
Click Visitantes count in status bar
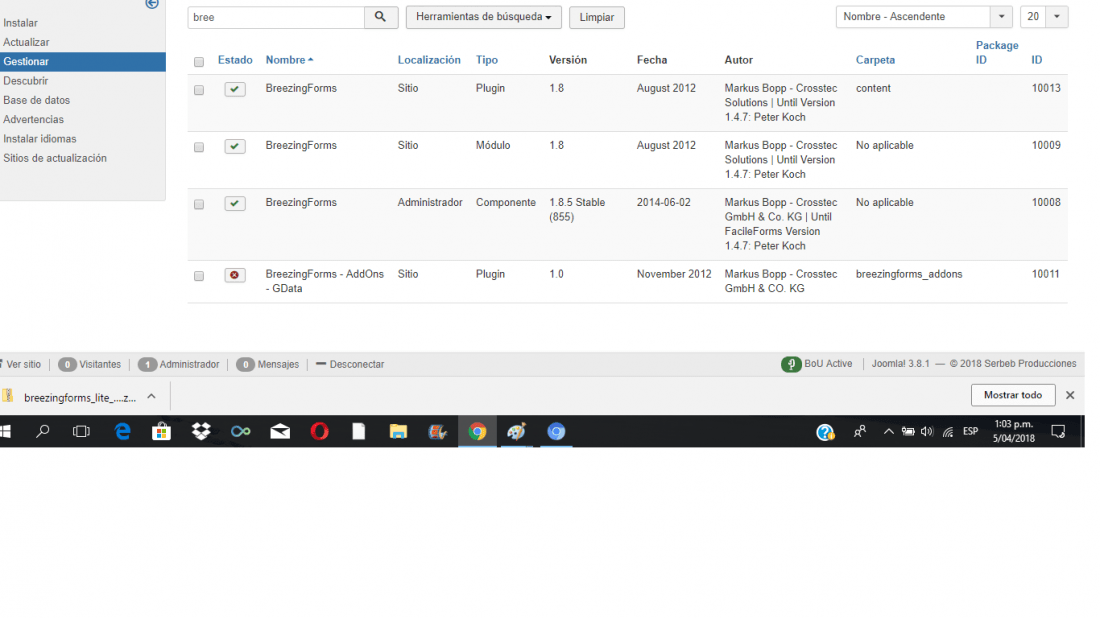tap(90, 364)
